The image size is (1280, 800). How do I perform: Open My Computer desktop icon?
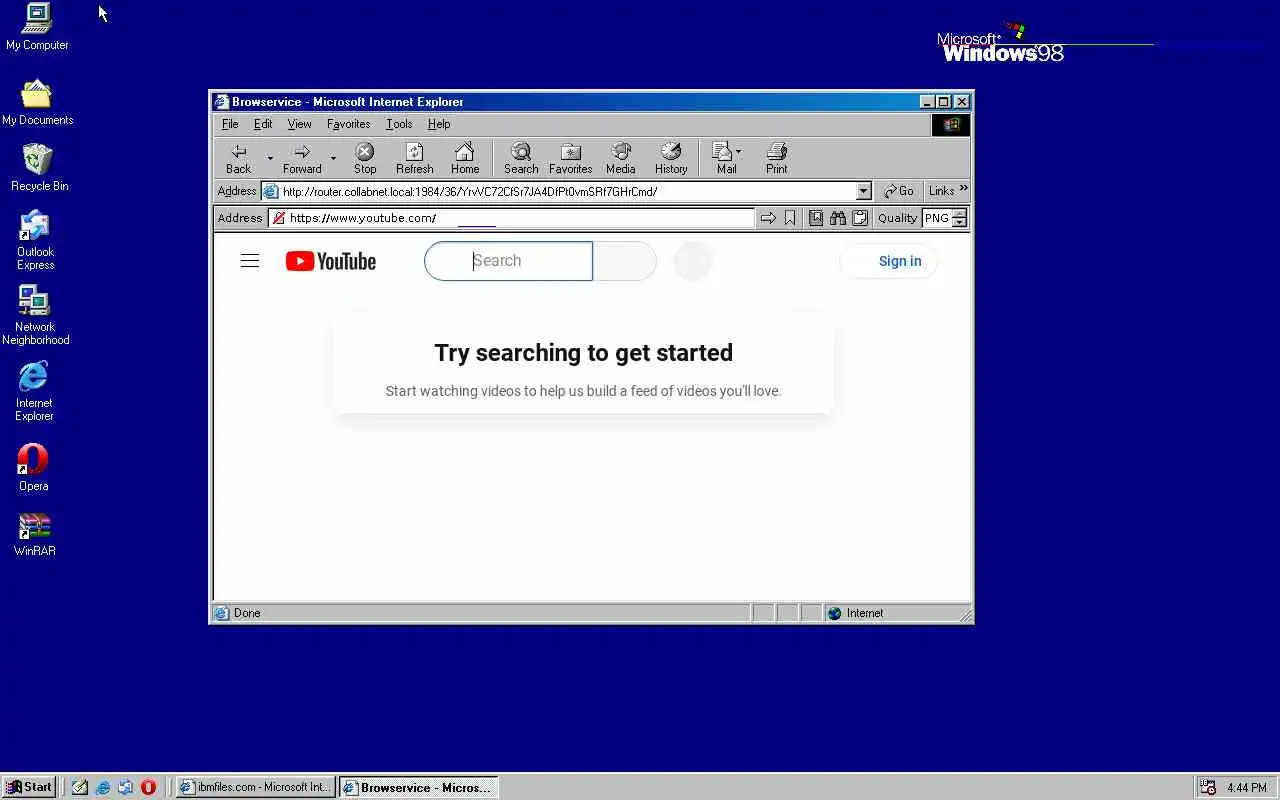pos(37,27)
